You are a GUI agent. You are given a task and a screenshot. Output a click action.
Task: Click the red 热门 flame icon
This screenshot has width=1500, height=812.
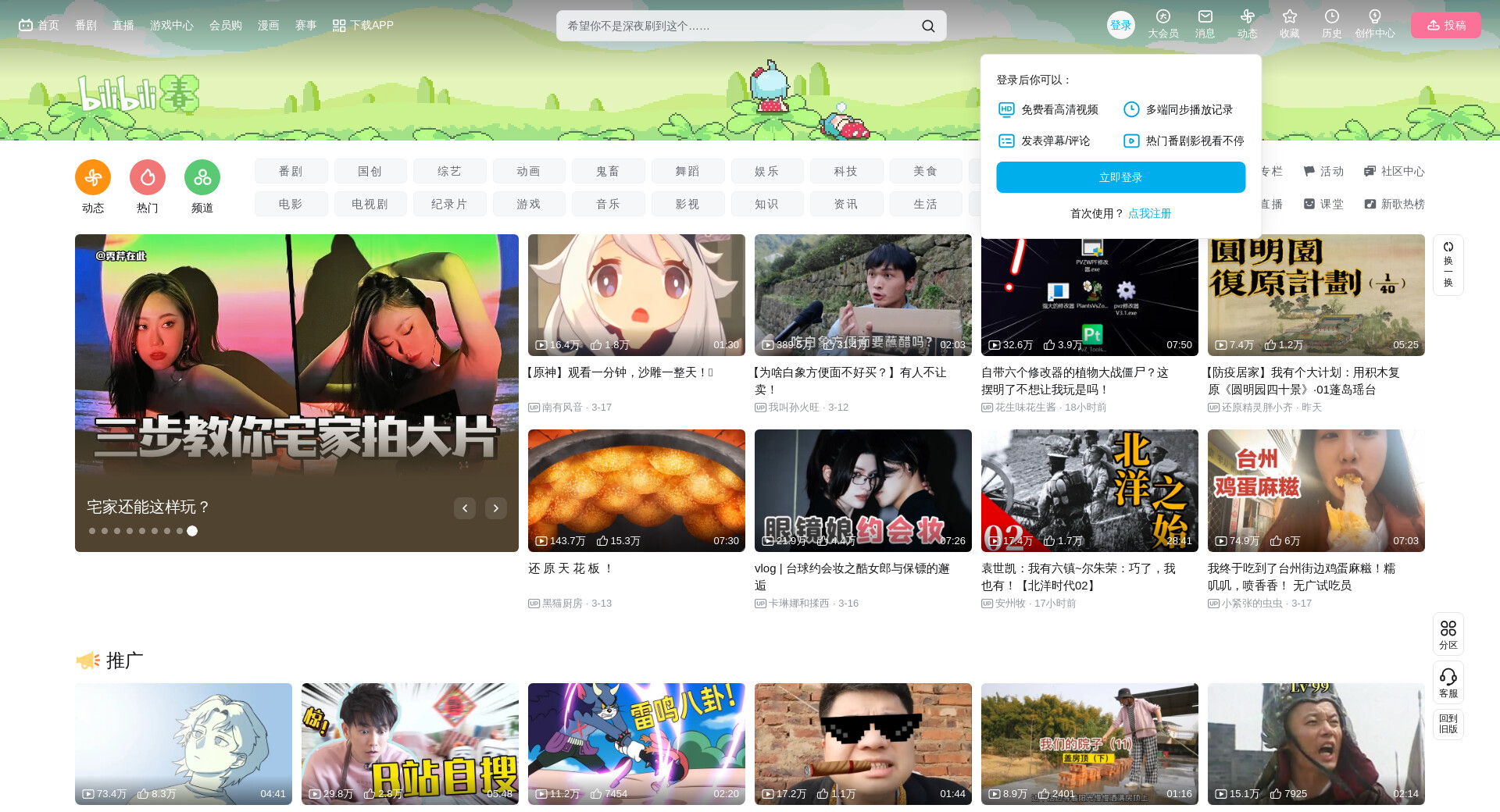(x=148, y=178)
